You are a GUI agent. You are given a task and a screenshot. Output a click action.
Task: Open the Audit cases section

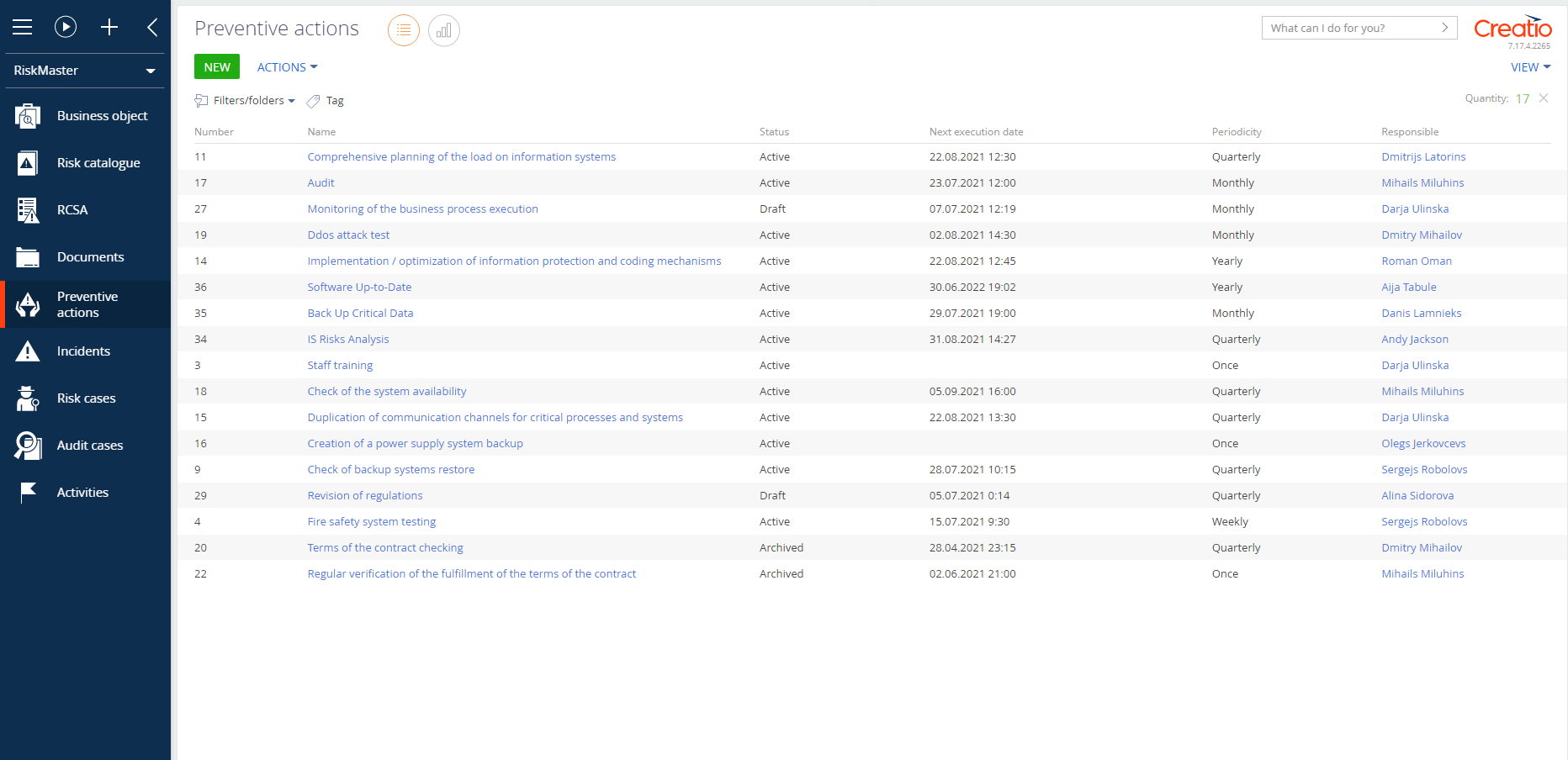pyautogui.click(x=89, y=446)
